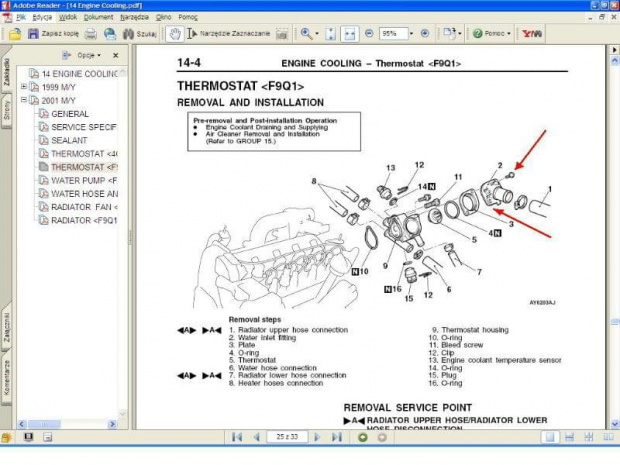The image size is (620, 465).
Task: Open the Pomoc help icon
Action: 478,34
